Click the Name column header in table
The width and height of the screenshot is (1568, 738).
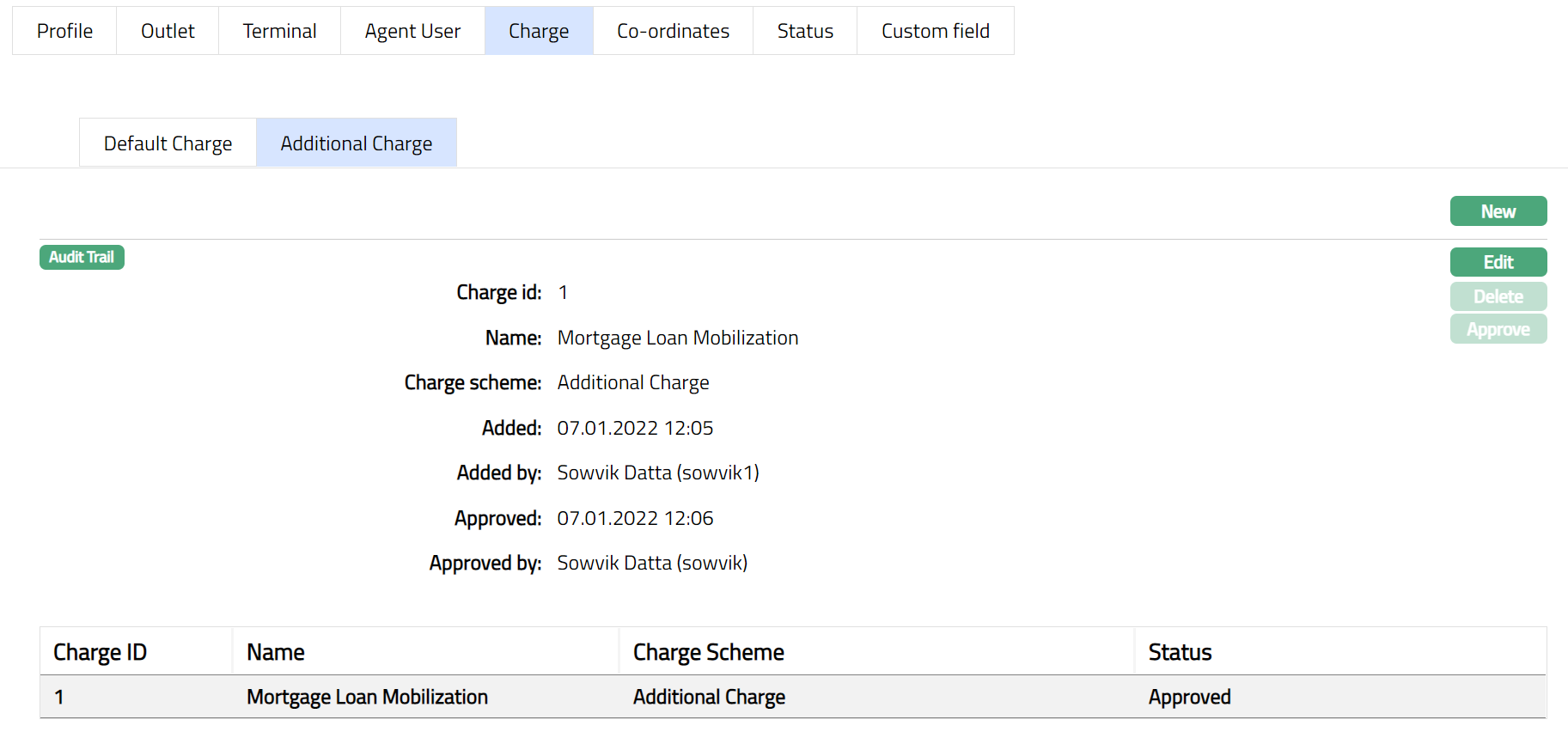point(276,652)
